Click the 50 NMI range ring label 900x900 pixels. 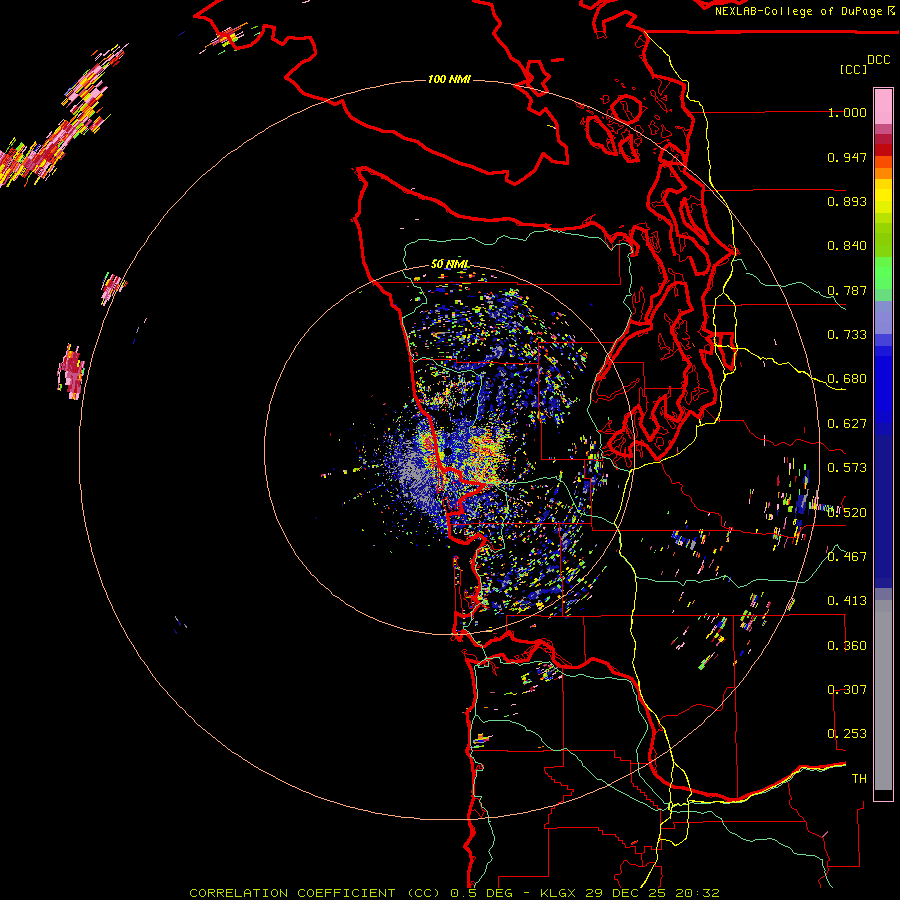[450, 265]
